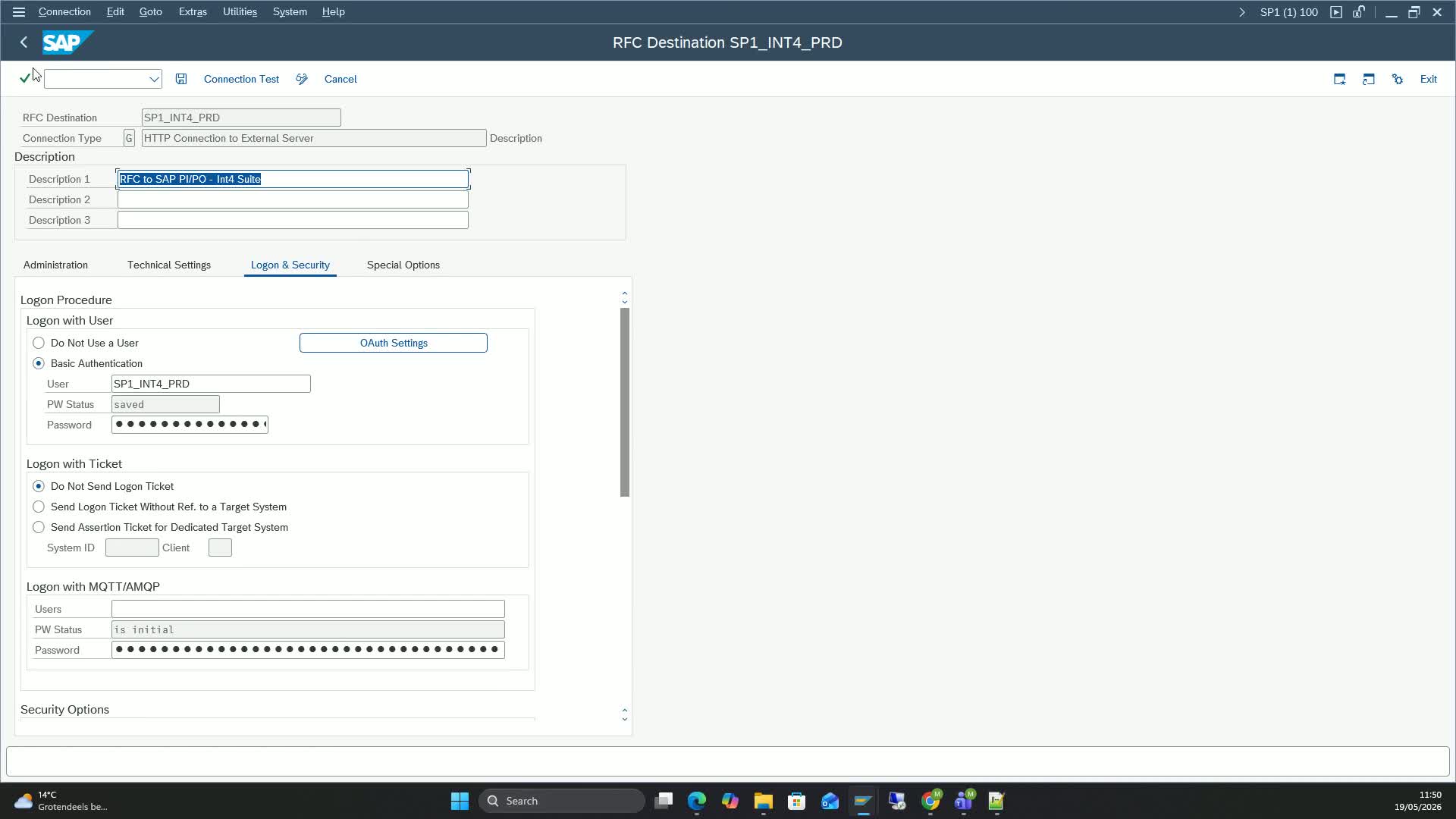Open Copilot from the taskbar
Screen dimensions: 1456x819
(730, 801)
